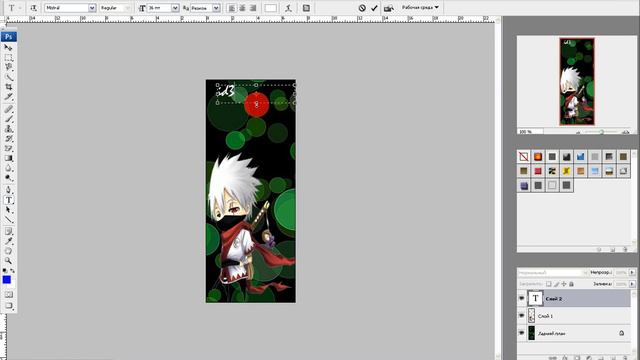Enable lock transparent pixels

[549, 284]
